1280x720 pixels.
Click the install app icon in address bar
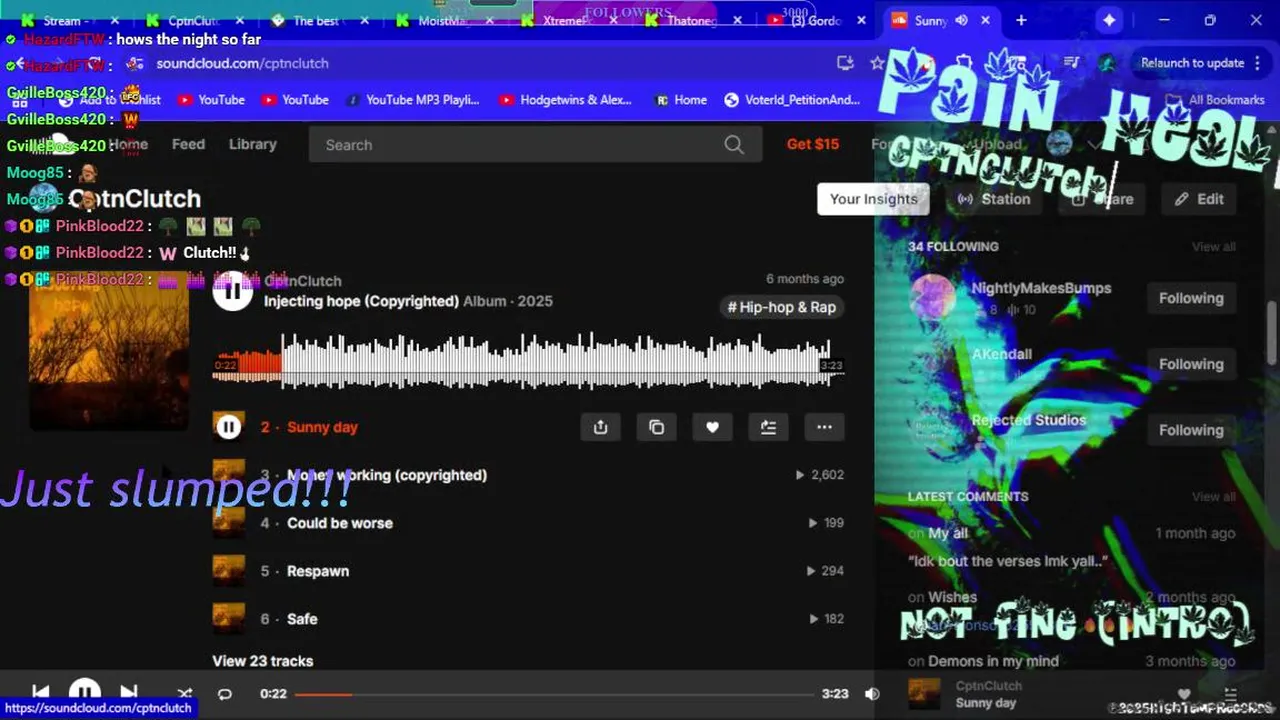pos(845,63)
